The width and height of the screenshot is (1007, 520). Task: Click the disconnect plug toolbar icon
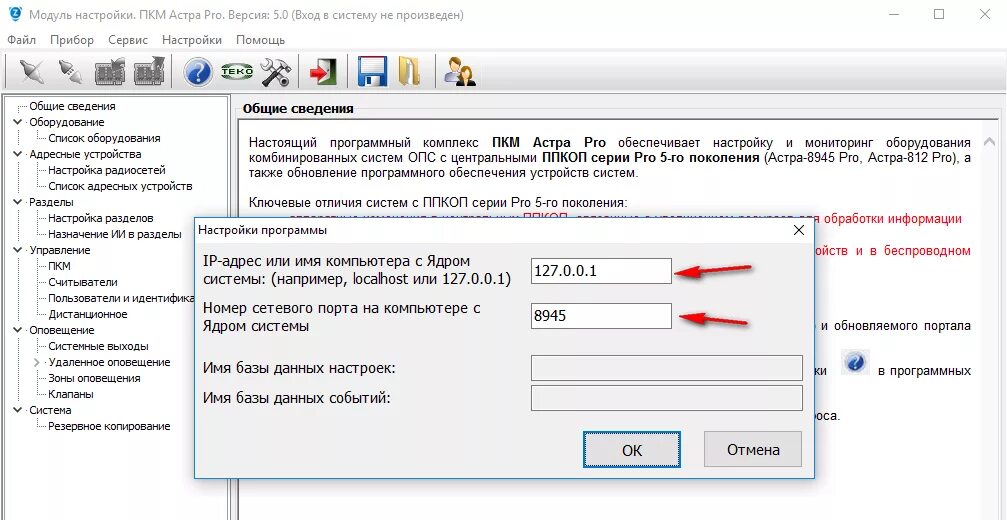point(69,71)
